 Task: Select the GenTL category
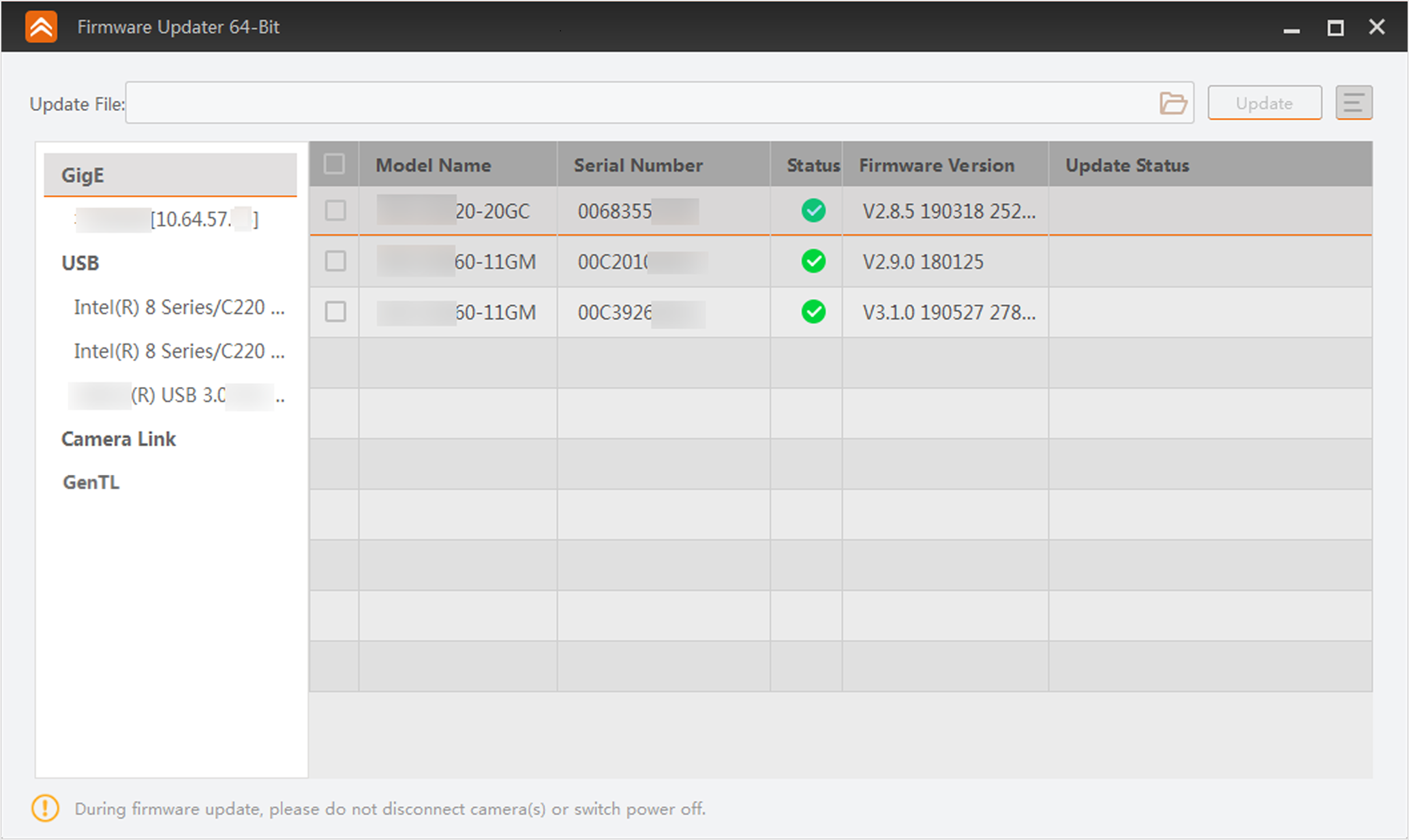91,482
